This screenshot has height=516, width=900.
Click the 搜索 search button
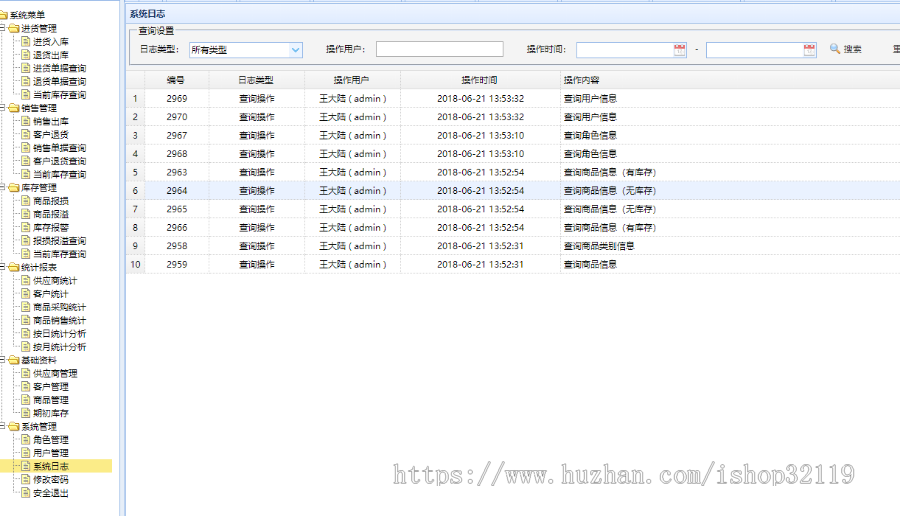(846, 49)
